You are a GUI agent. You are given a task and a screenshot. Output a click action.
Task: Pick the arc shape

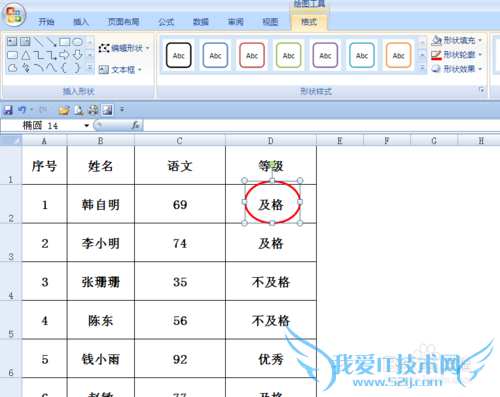pyautogui.click(x=39, y=68)
